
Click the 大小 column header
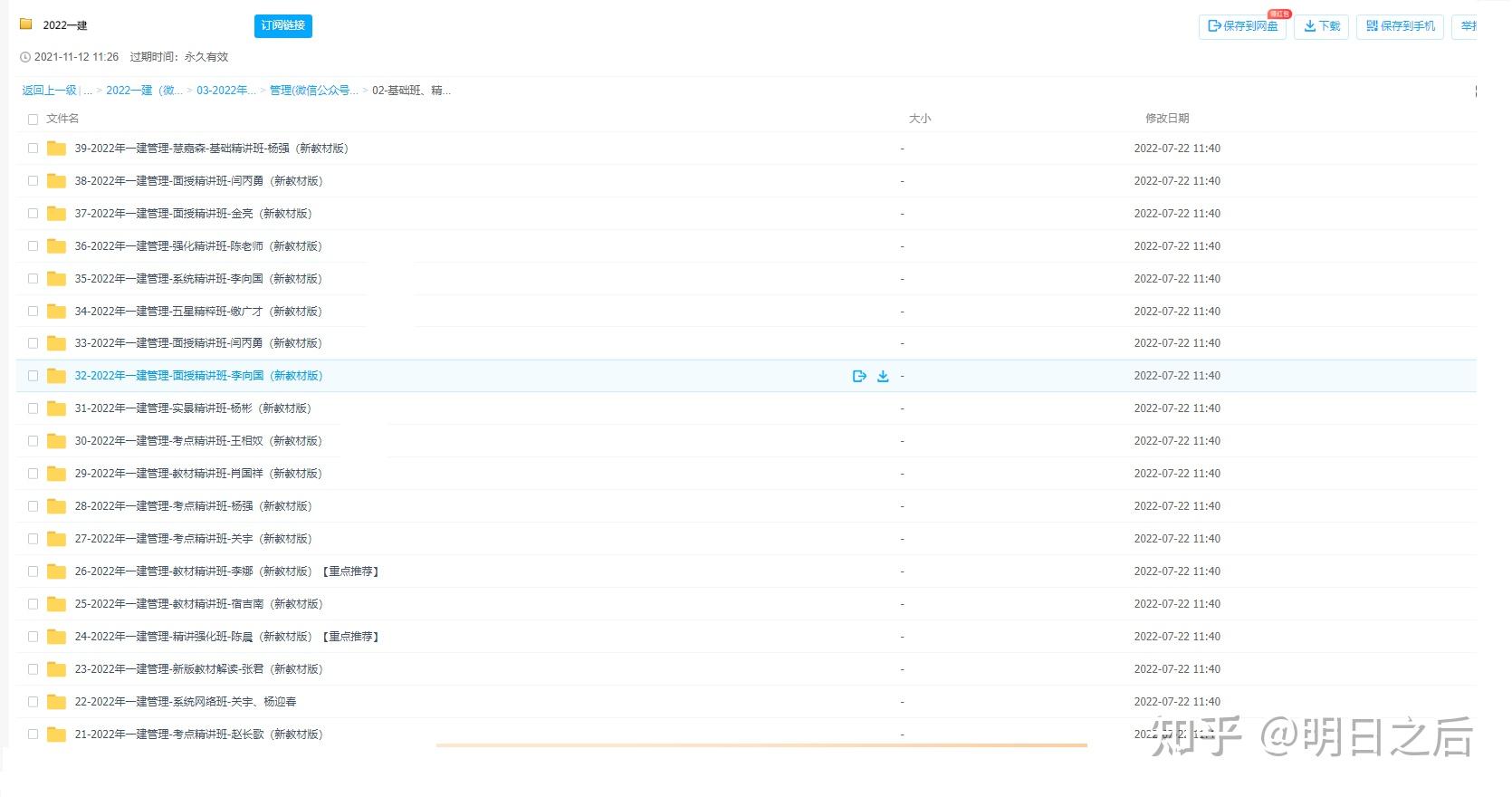click(920, 119)
